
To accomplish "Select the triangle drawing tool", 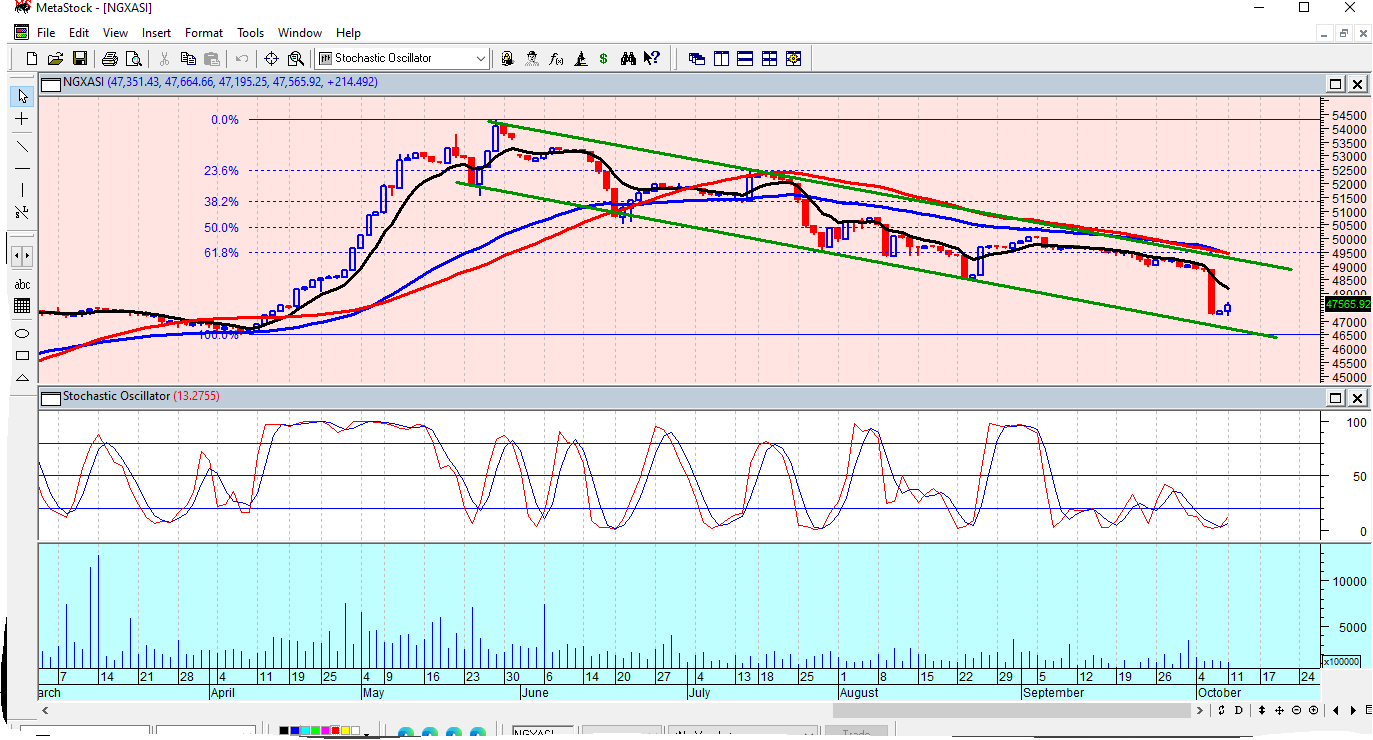I will tap(22, 378).
